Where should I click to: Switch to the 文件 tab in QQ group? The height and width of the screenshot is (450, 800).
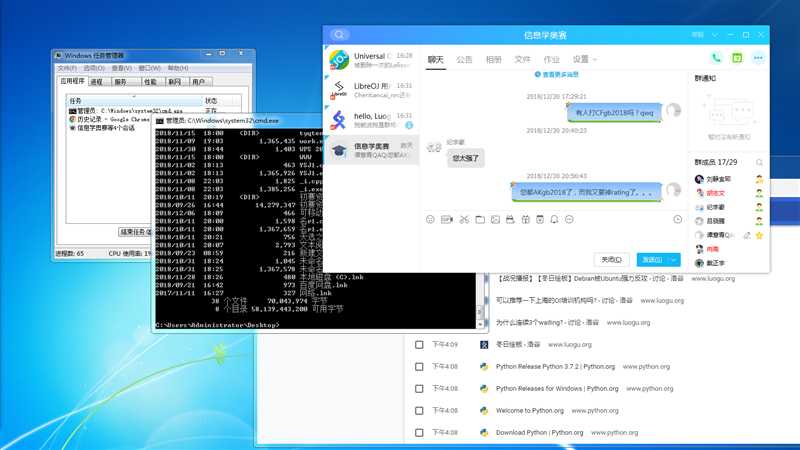(522, 60)
